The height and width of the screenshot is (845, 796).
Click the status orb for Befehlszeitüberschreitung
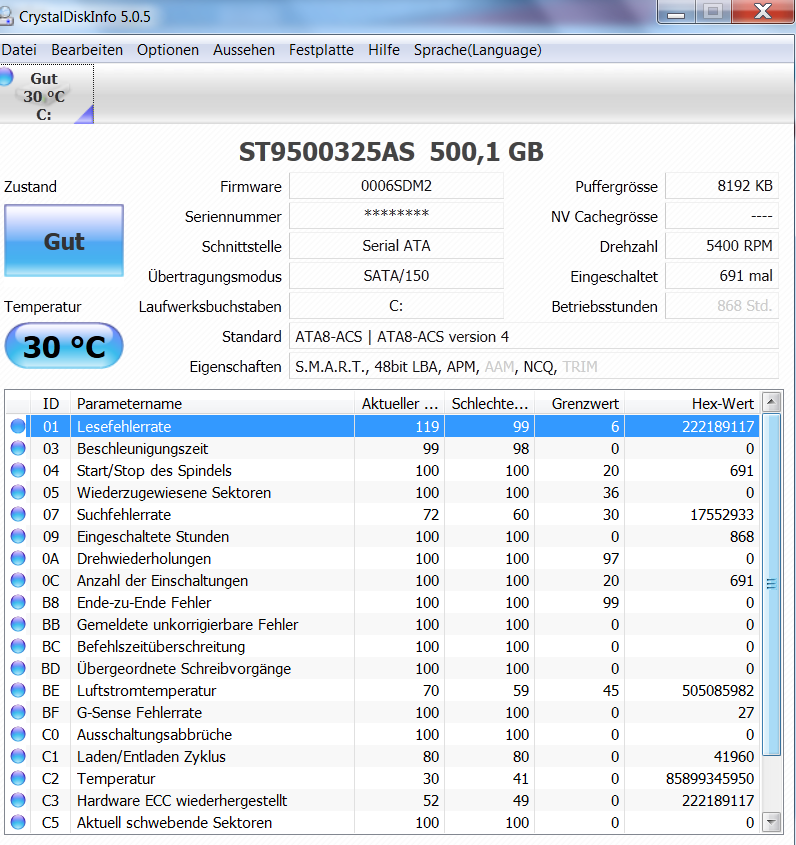pyautogui.click(x=18, y=647)
